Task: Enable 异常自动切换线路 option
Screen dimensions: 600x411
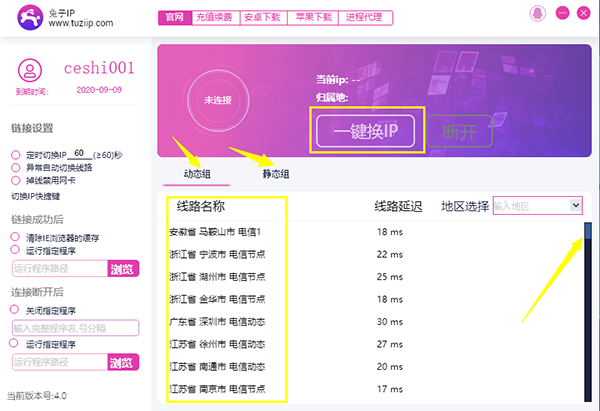Action: pyautogui.click(x=15, y=168)
